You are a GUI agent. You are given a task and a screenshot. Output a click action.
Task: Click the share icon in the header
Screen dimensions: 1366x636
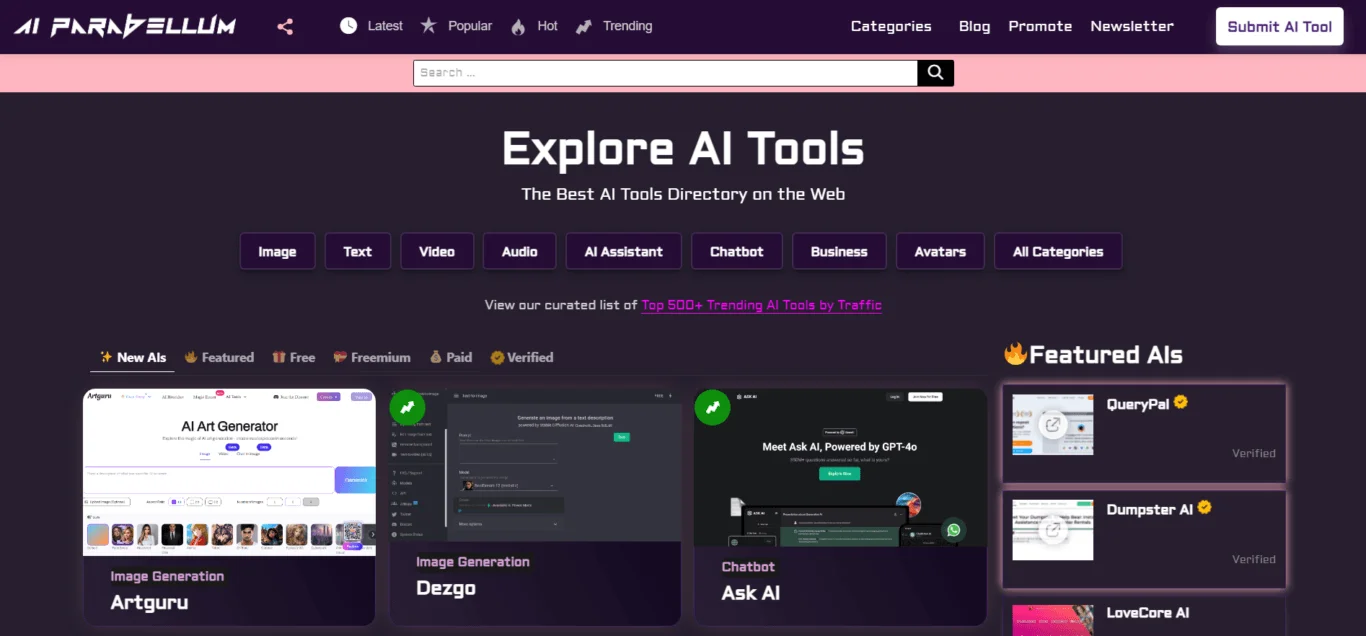click(x=285, y=27)
